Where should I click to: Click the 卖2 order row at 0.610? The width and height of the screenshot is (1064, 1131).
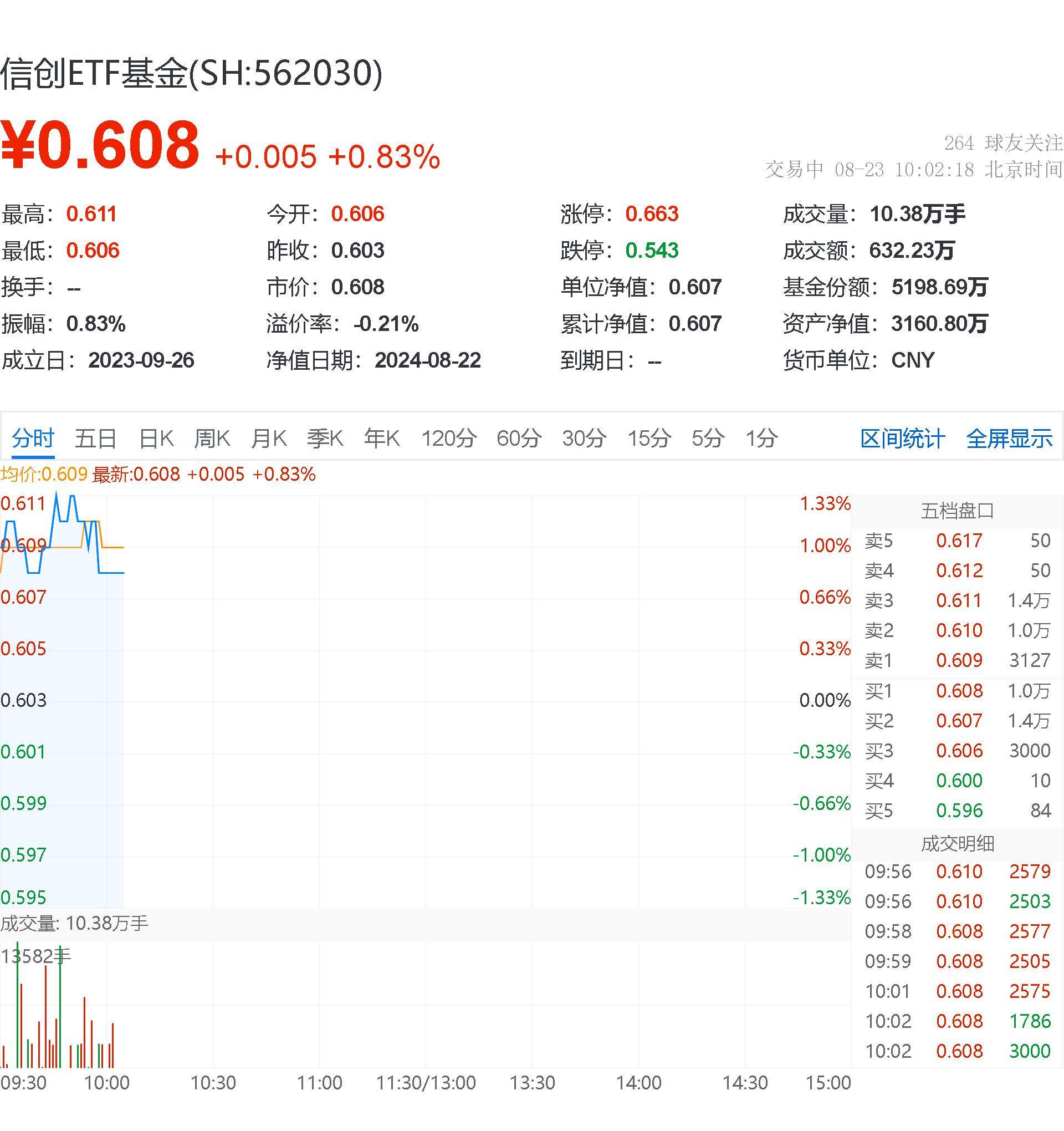click(x=958, y=630)
